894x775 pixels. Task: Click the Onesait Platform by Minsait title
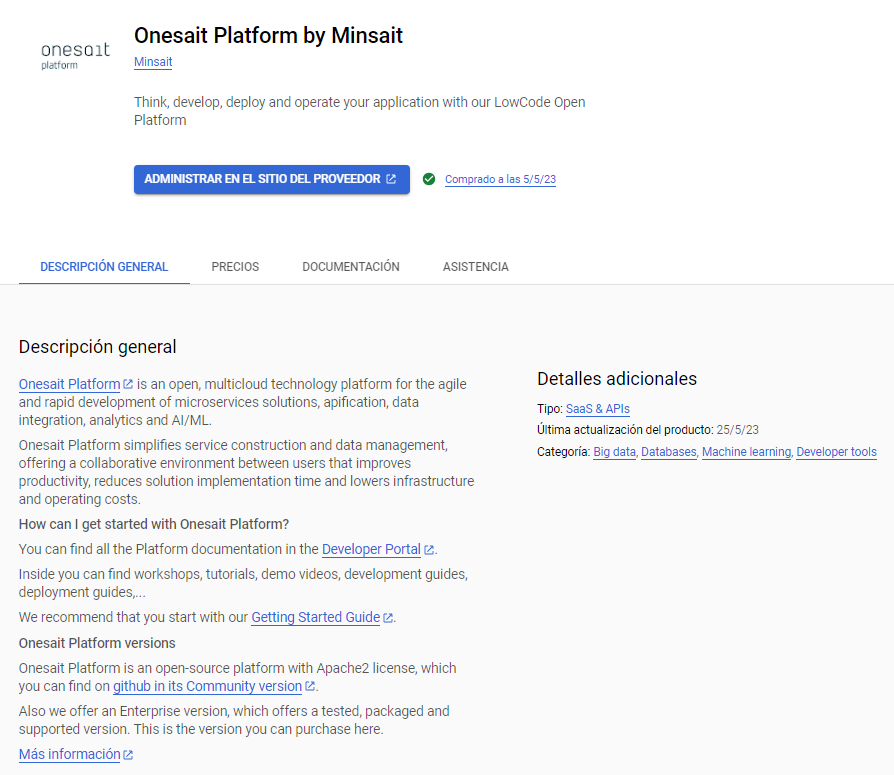pos(268,35)
